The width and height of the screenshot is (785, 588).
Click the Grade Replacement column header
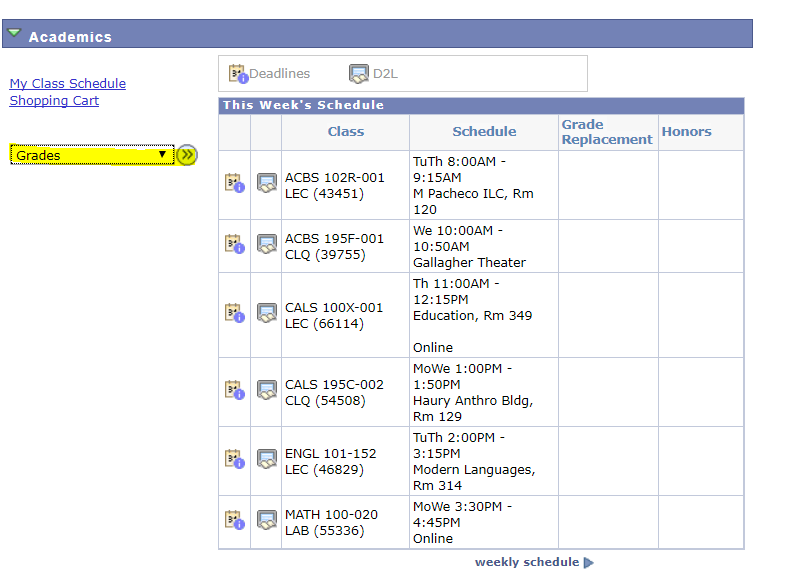click(x=606, y=132)
